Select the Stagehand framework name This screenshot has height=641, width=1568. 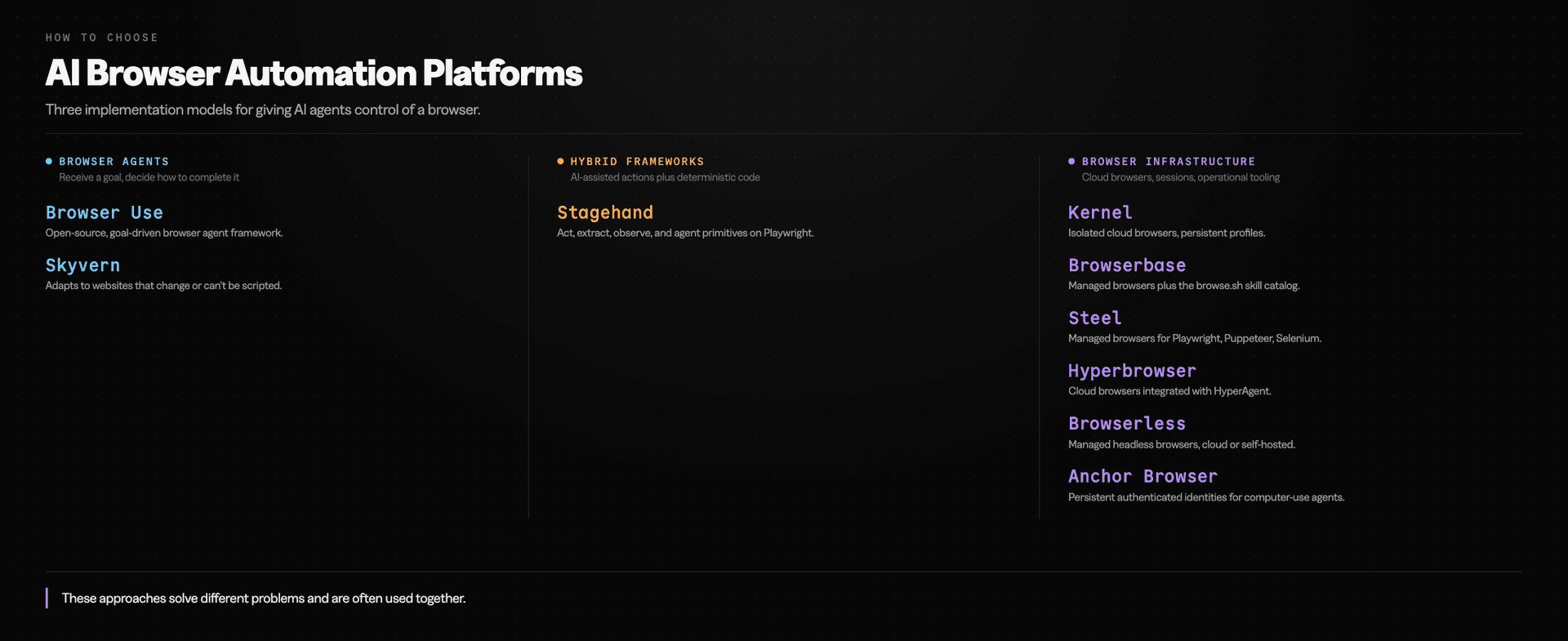click(x=605, y=213)
